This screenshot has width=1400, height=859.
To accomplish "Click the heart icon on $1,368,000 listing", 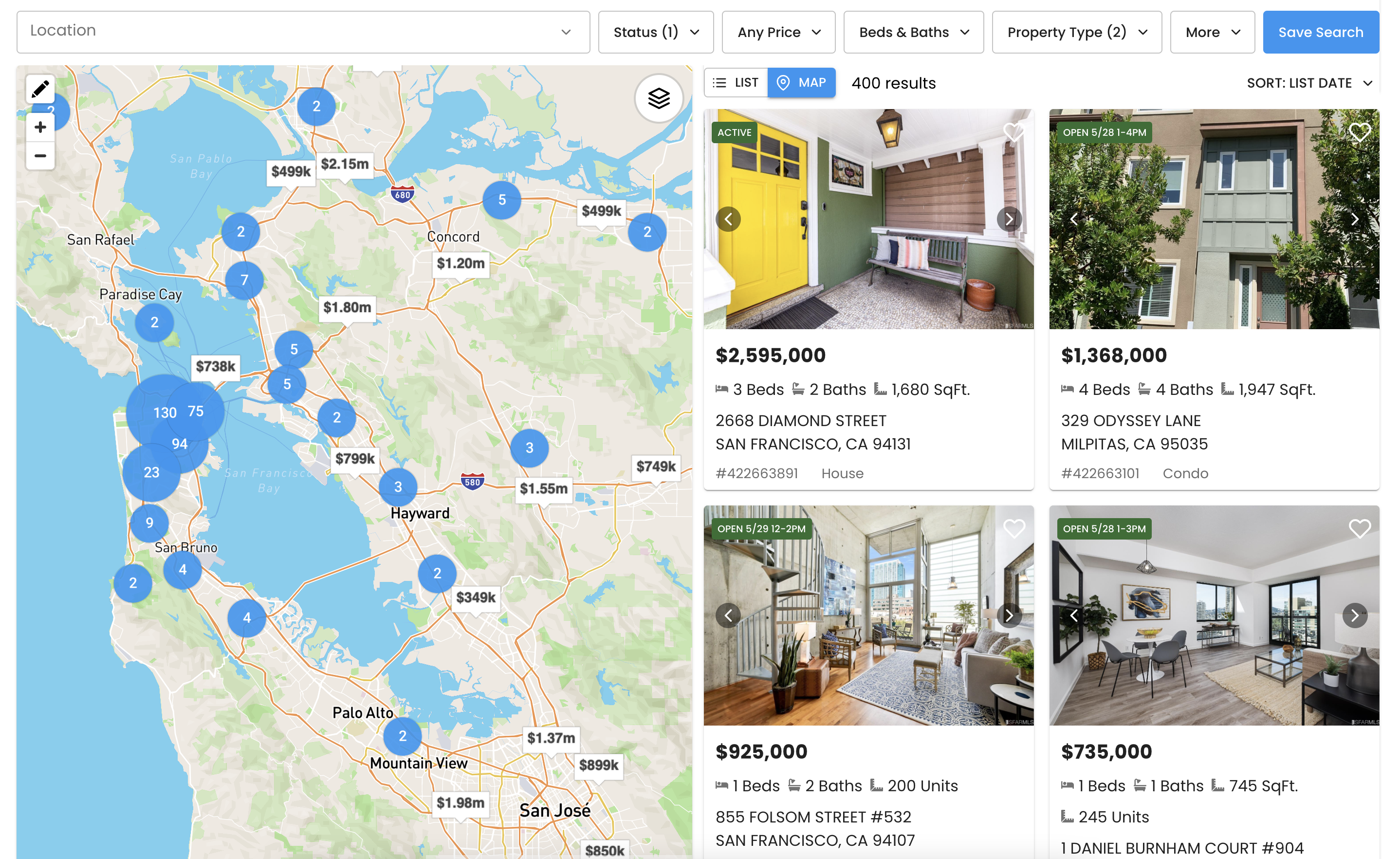I will pyautogui.click(x=1357, y=132).
